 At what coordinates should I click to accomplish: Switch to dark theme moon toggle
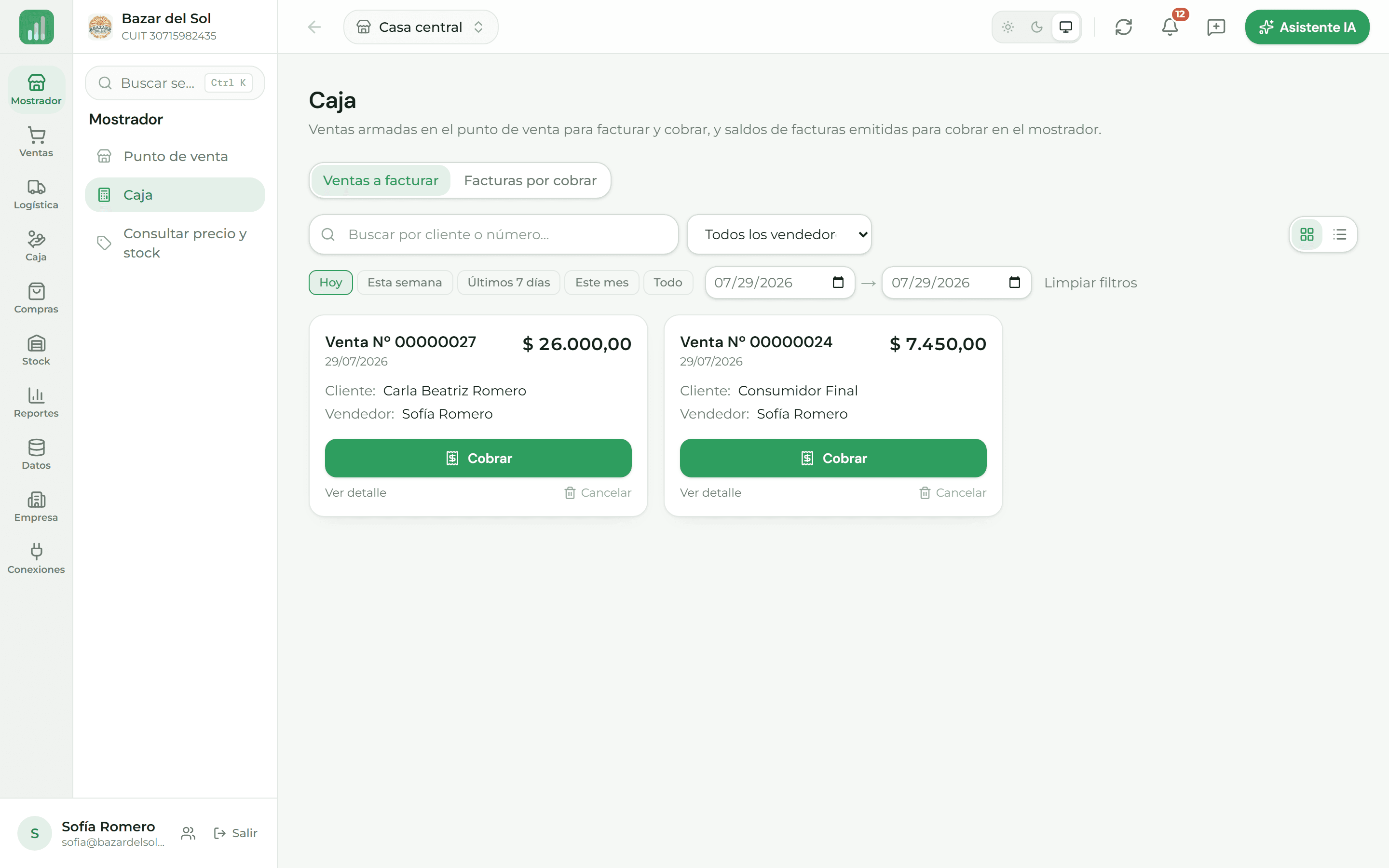[x=1036, y=27]
